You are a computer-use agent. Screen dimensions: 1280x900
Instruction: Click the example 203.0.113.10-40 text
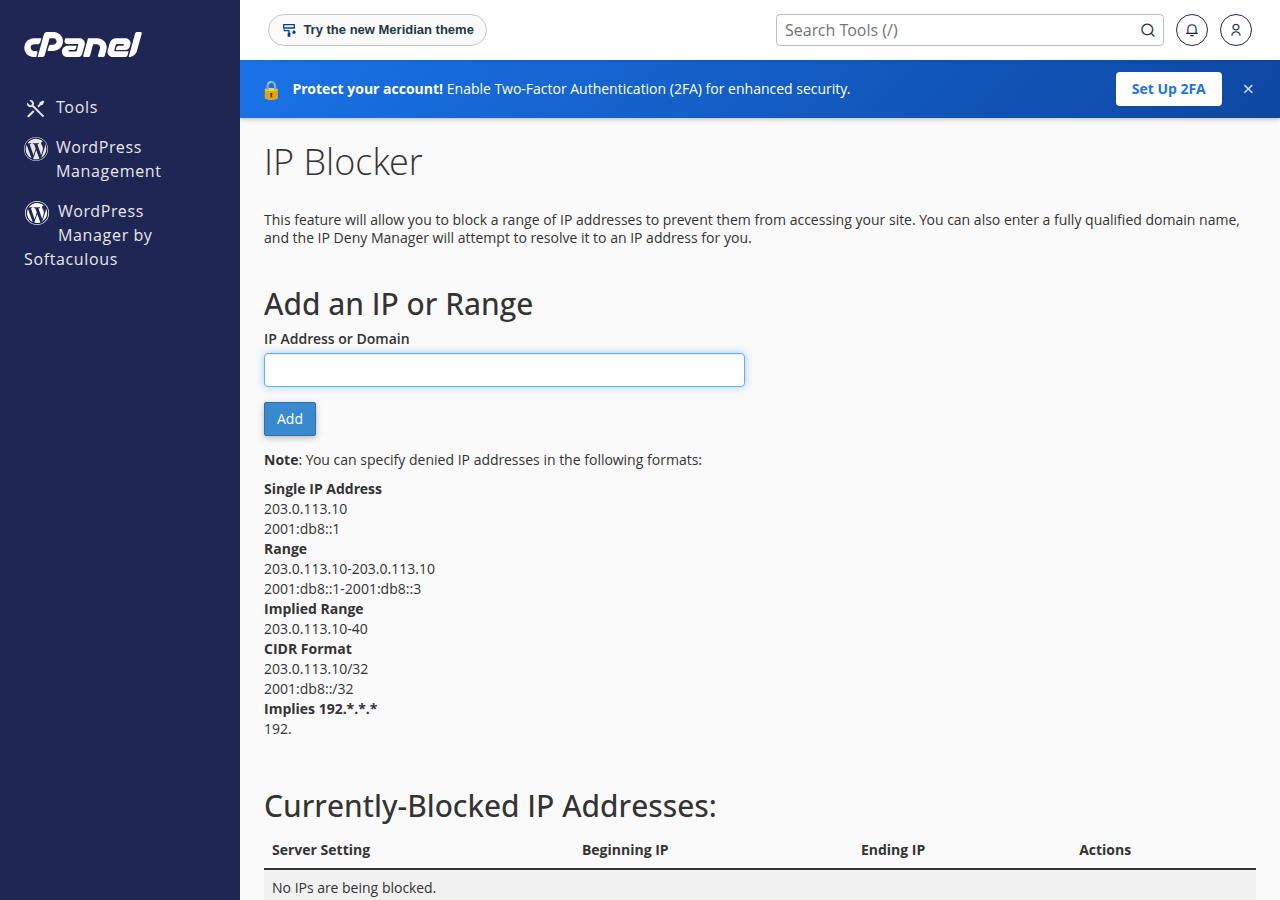click(x=316, y=629)
